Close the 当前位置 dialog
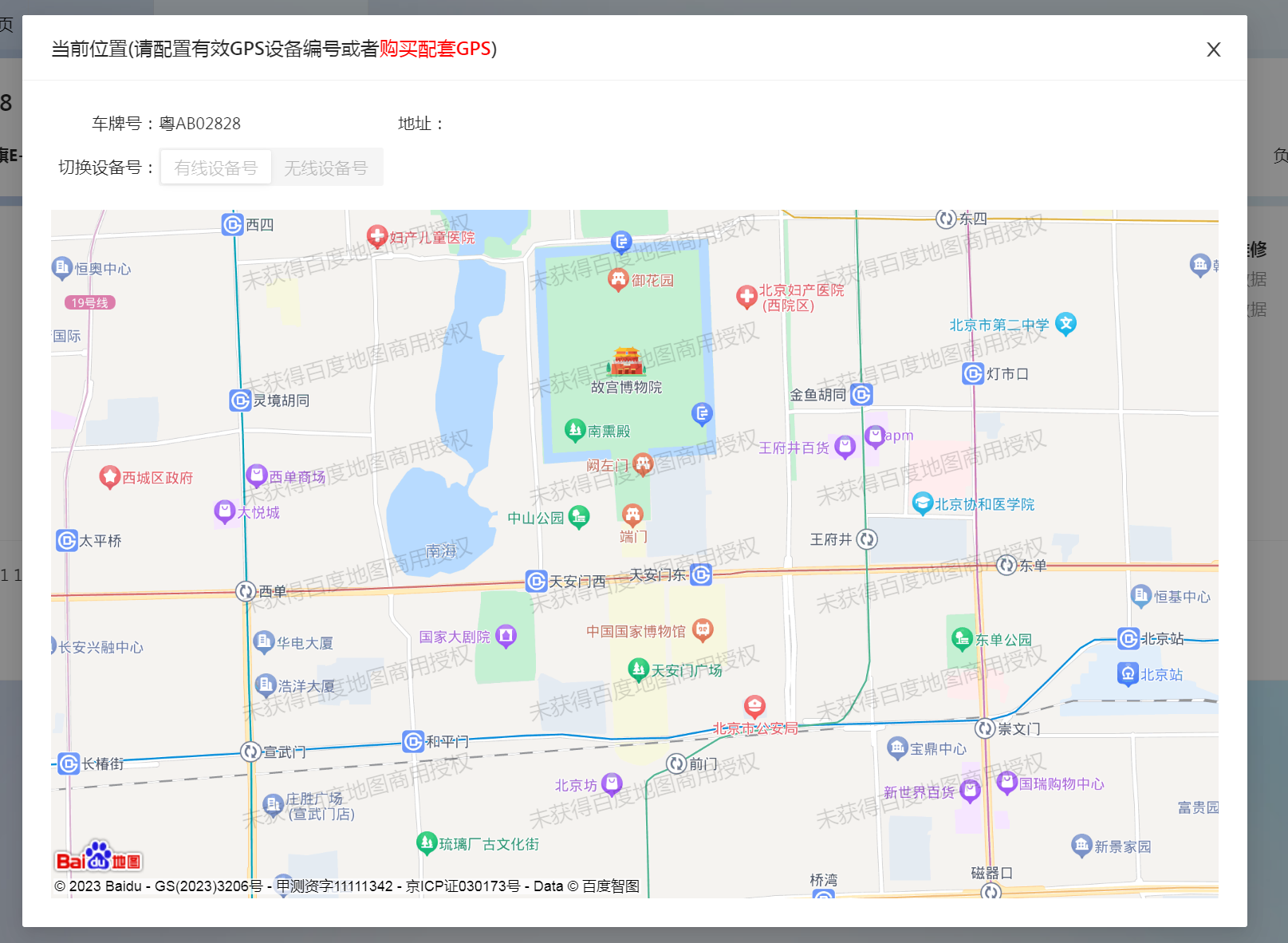1288x943 pixels. [1213, 49]
